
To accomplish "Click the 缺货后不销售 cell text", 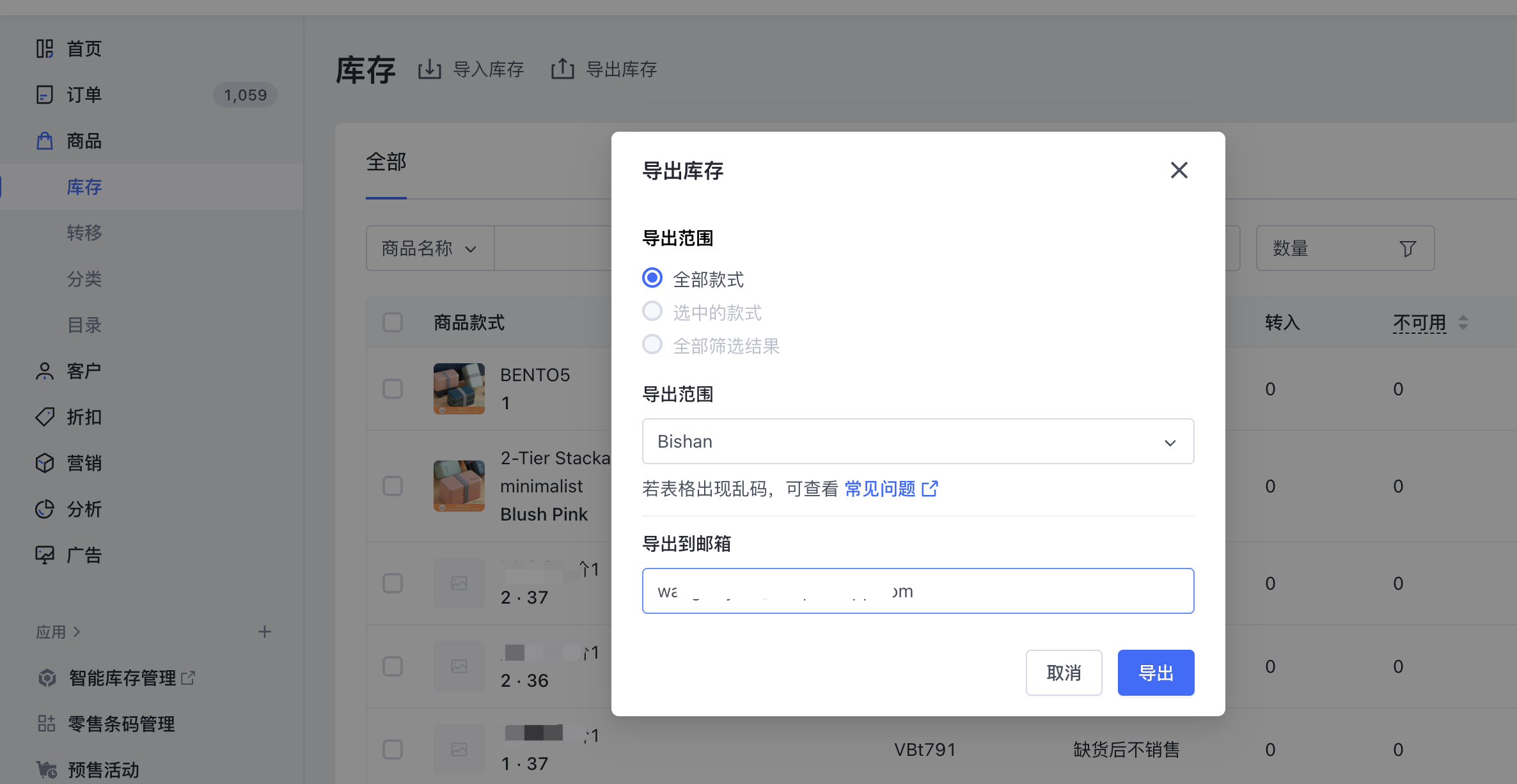I will click(1126, 749).
